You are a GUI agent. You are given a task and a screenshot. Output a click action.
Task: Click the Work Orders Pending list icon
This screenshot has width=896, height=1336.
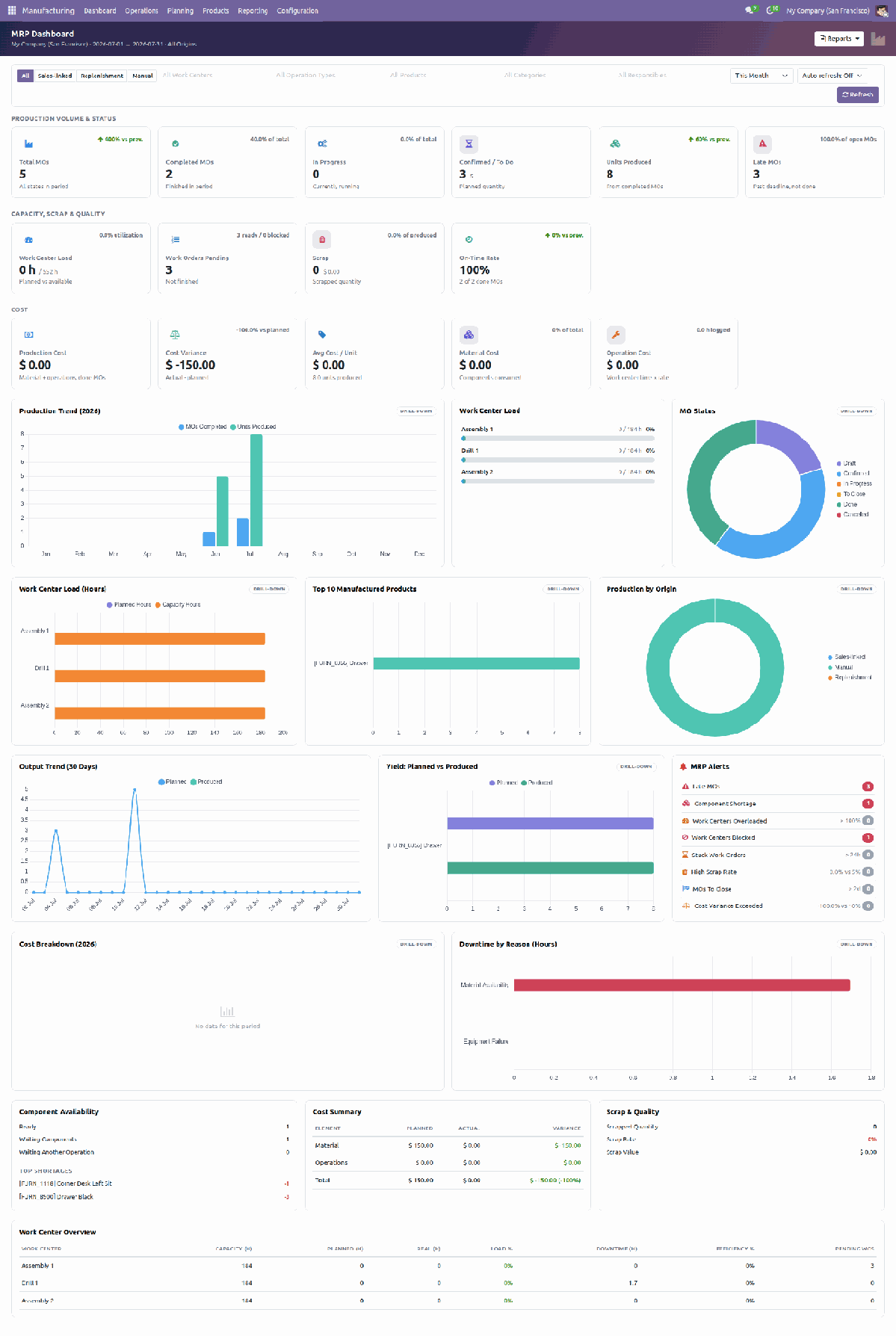coord(176,240)
